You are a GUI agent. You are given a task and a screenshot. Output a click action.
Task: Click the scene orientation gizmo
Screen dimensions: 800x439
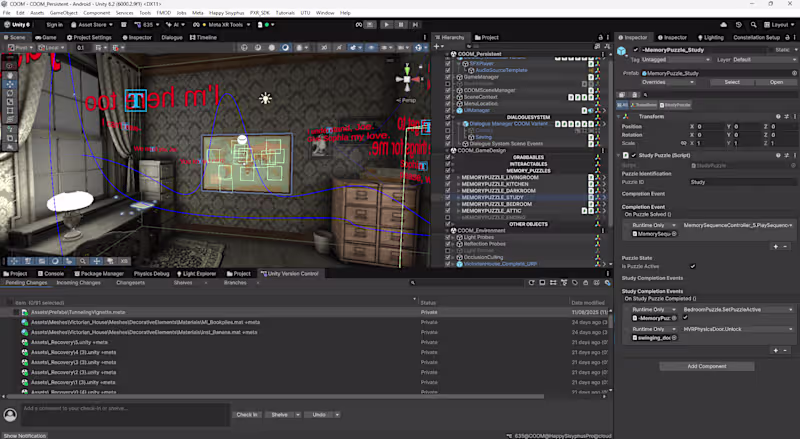[407, 79]
